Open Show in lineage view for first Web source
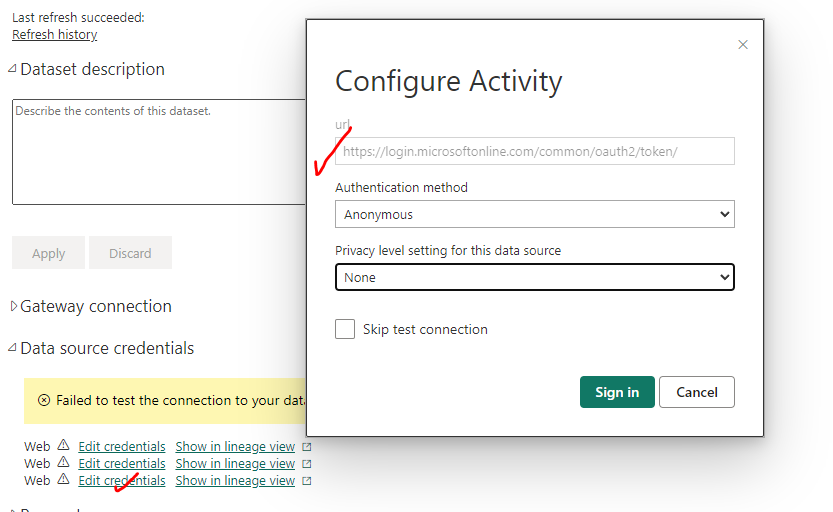Viewport: 833px width, 512px height. (235, 447)
